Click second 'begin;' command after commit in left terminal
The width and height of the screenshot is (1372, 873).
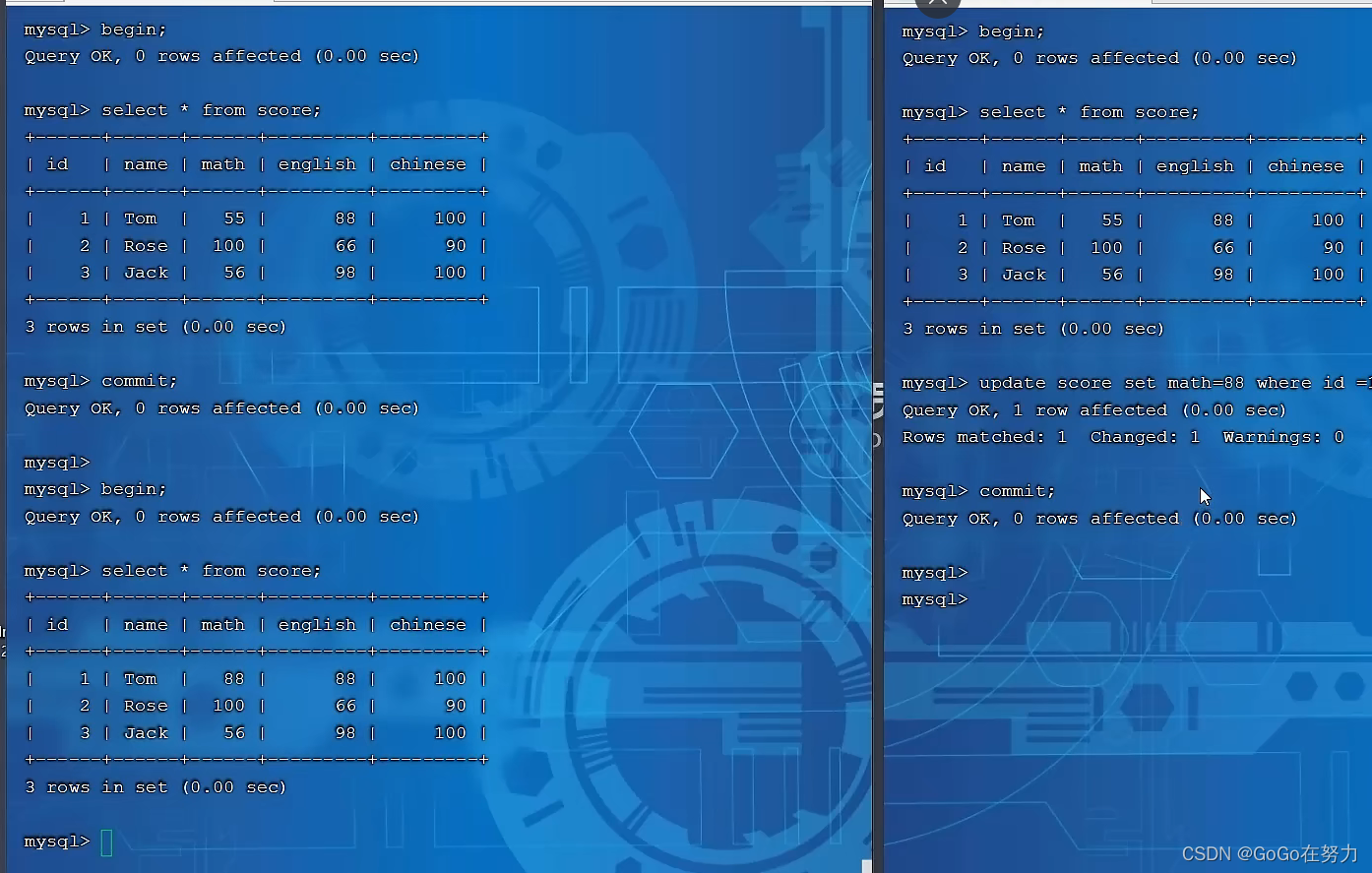[134, 489]
